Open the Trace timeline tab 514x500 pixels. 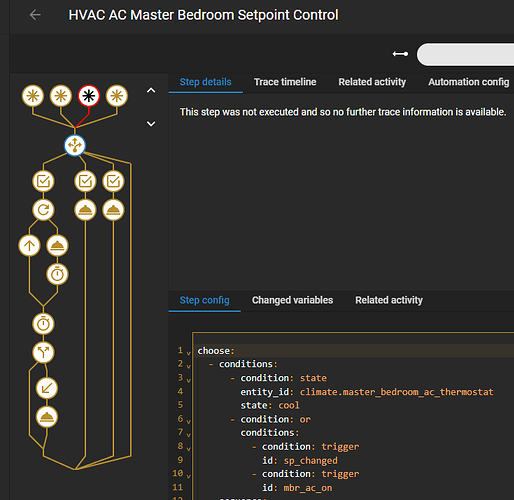point(285,82)
